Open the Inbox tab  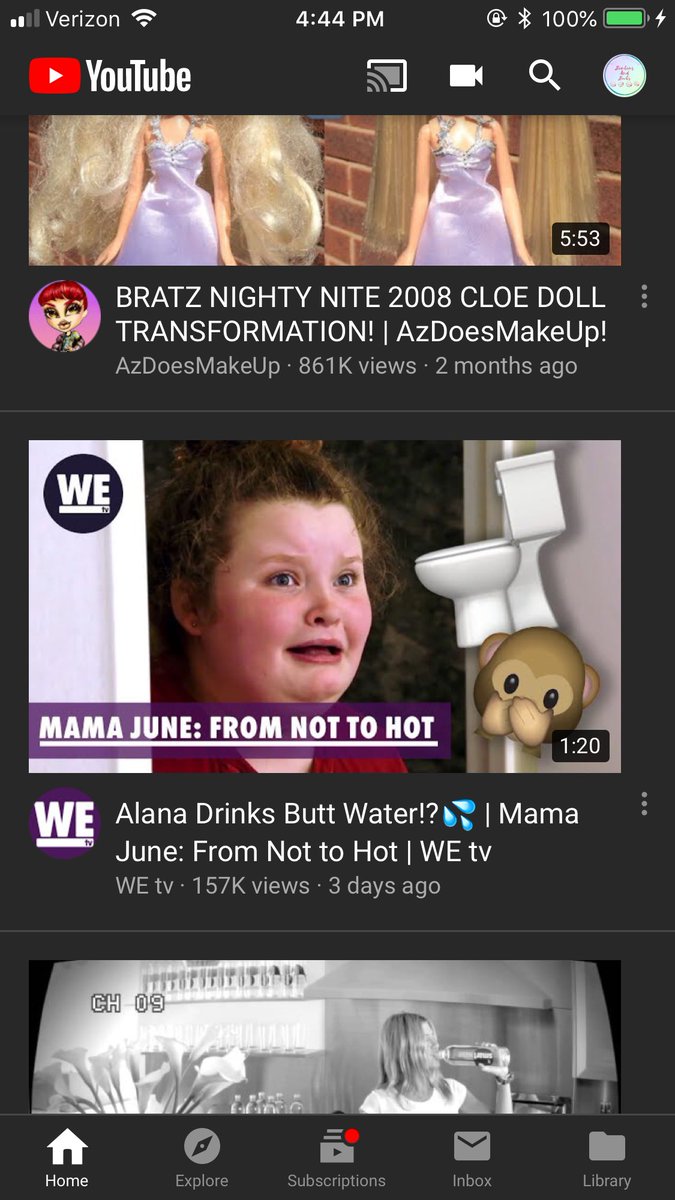(x=472, y=1158)
